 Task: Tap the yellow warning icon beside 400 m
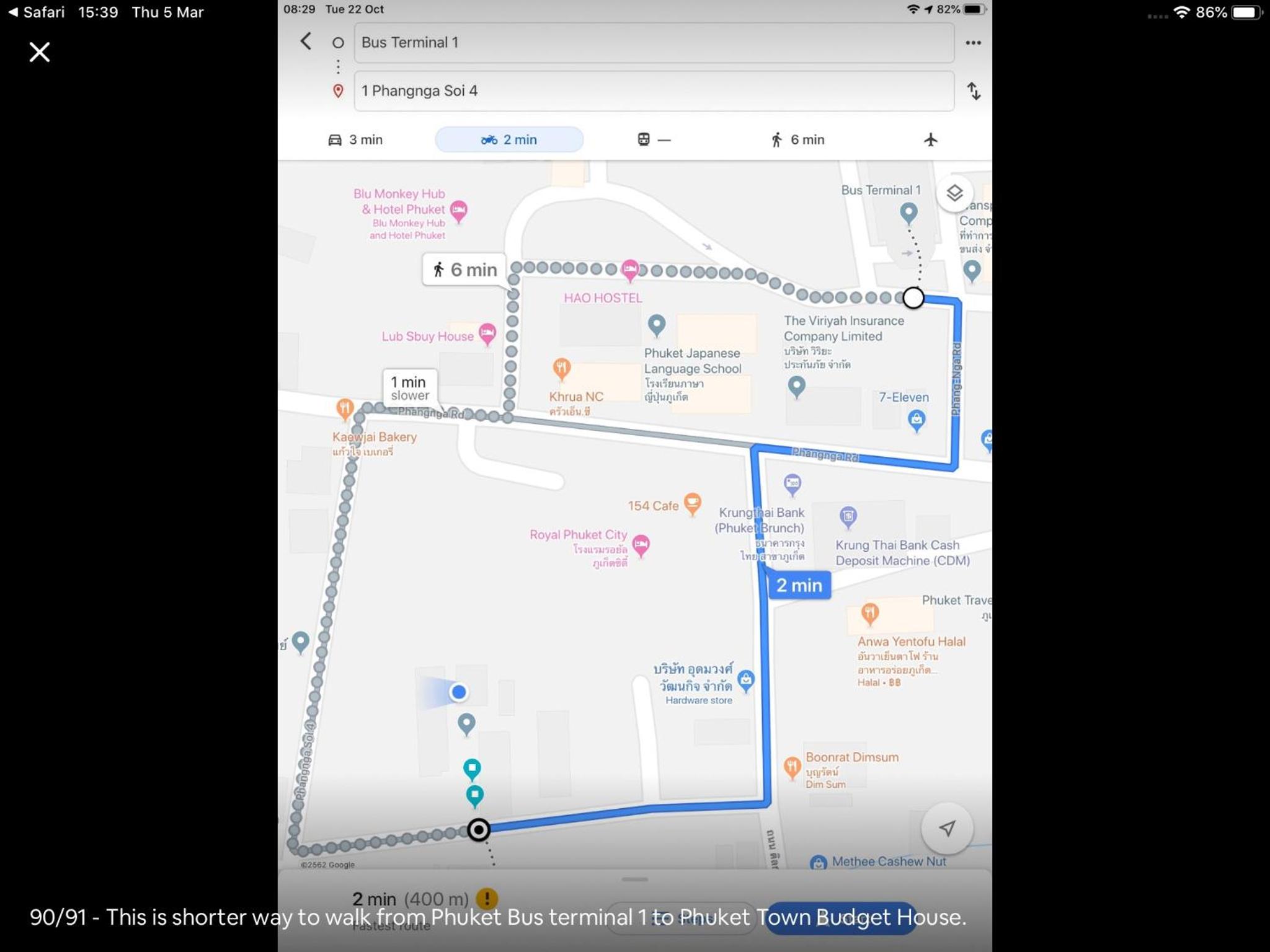[487, 898]
